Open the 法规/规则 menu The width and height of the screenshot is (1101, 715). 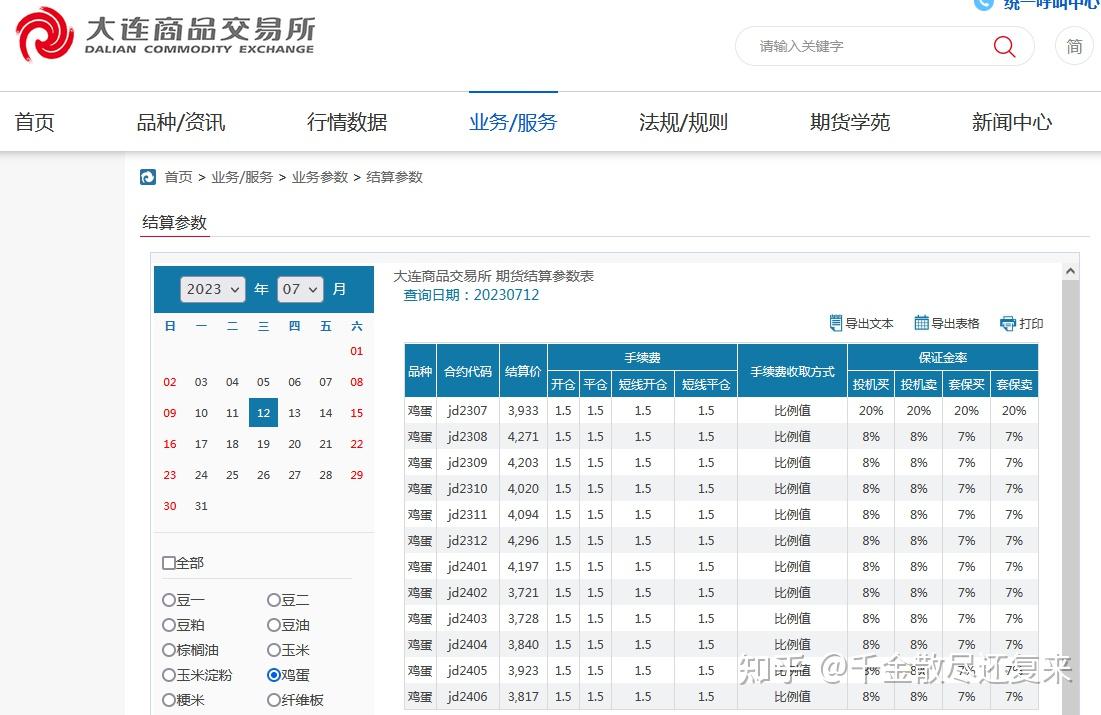[x=683, y=121]
